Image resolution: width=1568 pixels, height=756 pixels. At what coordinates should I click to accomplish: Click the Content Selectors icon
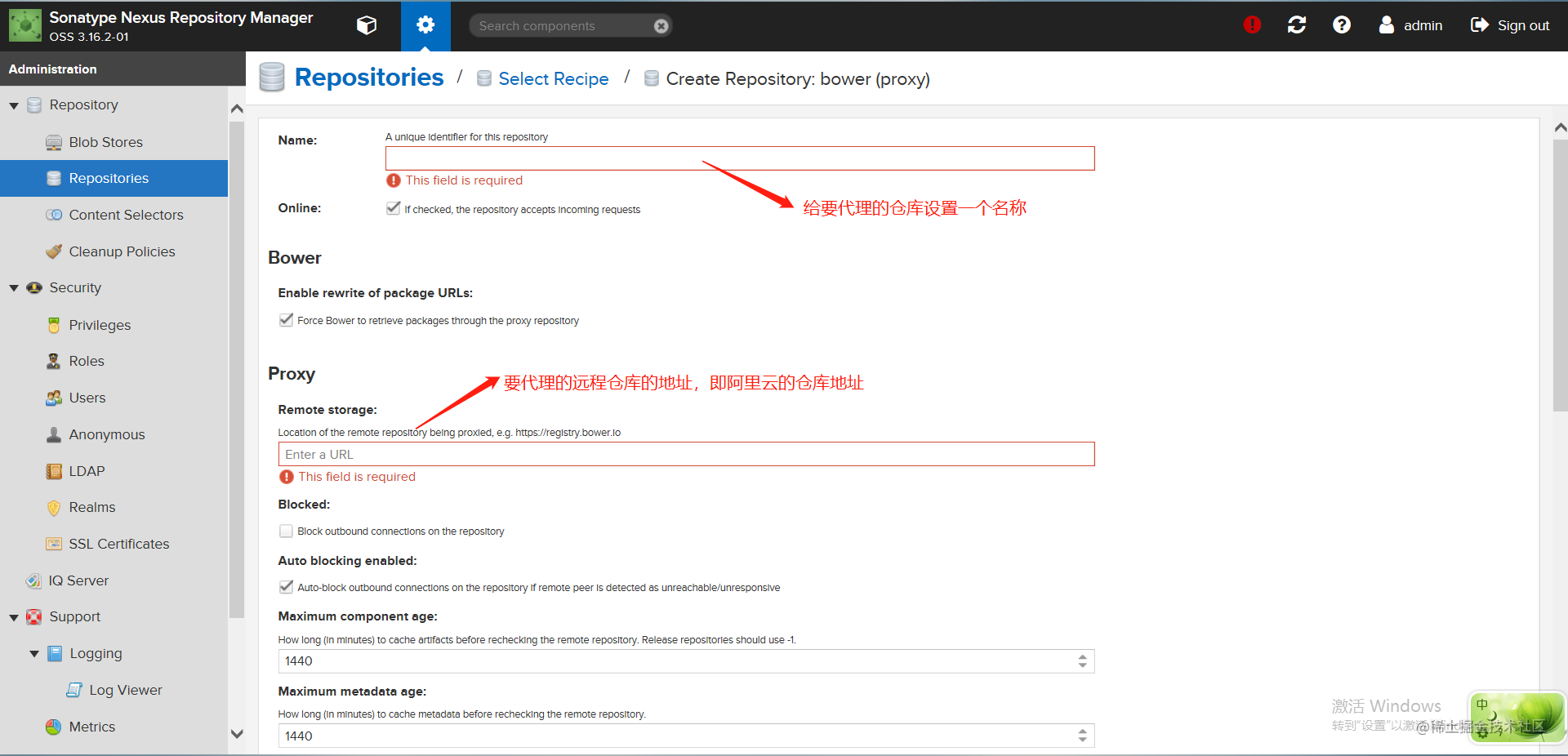[x=54, y=215]
